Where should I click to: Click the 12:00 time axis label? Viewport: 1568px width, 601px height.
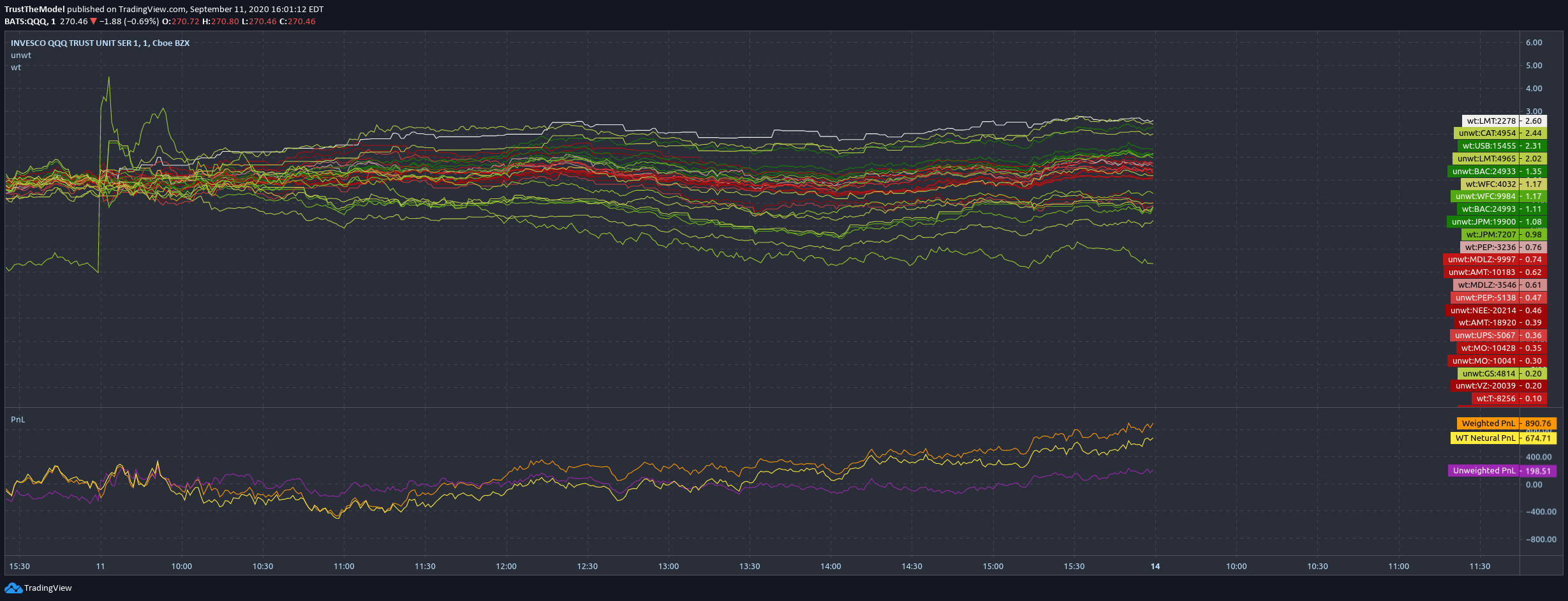point(507,567)
